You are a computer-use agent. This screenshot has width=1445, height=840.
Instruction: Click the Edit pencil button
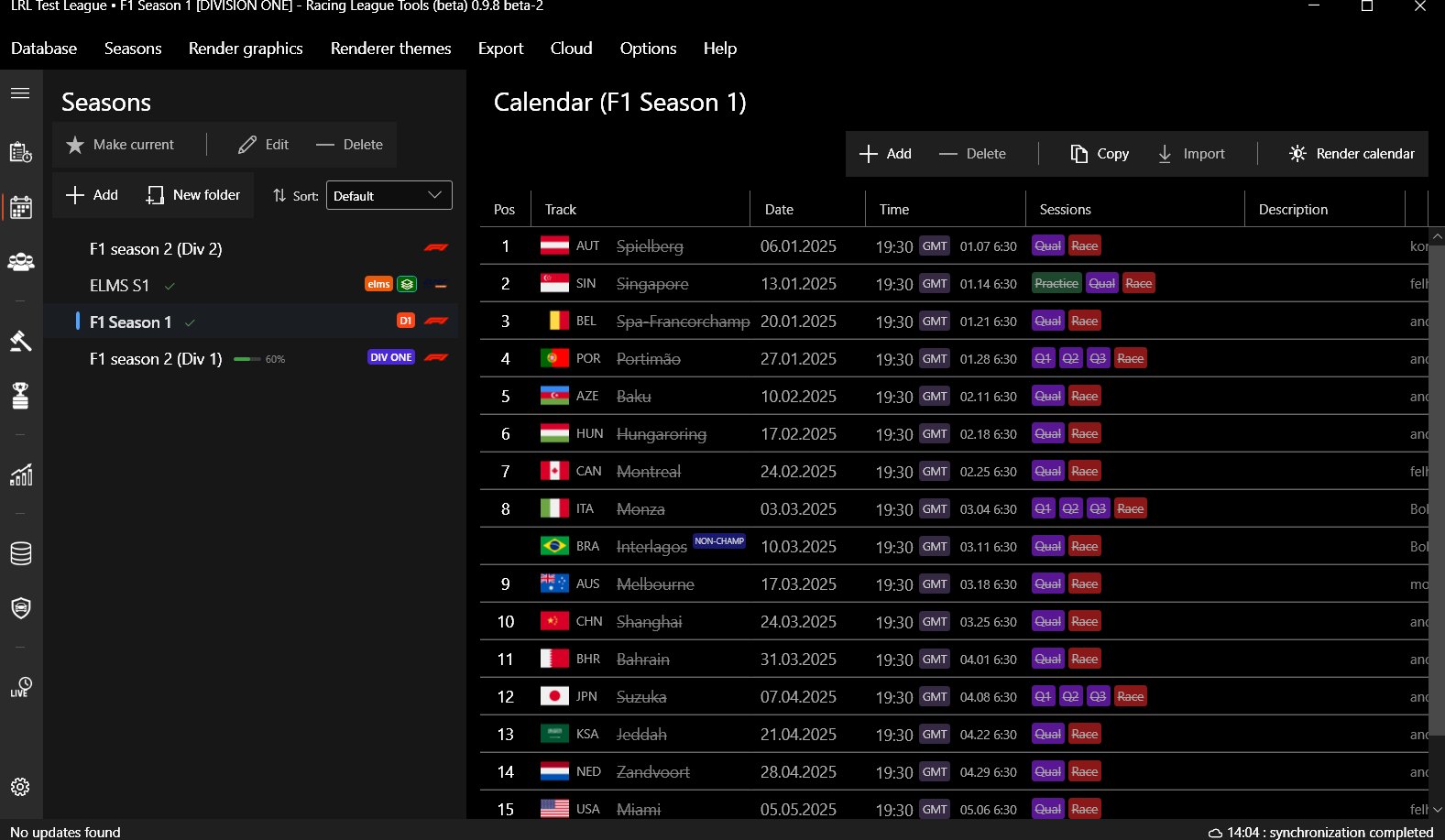click(x=263, y=145)
